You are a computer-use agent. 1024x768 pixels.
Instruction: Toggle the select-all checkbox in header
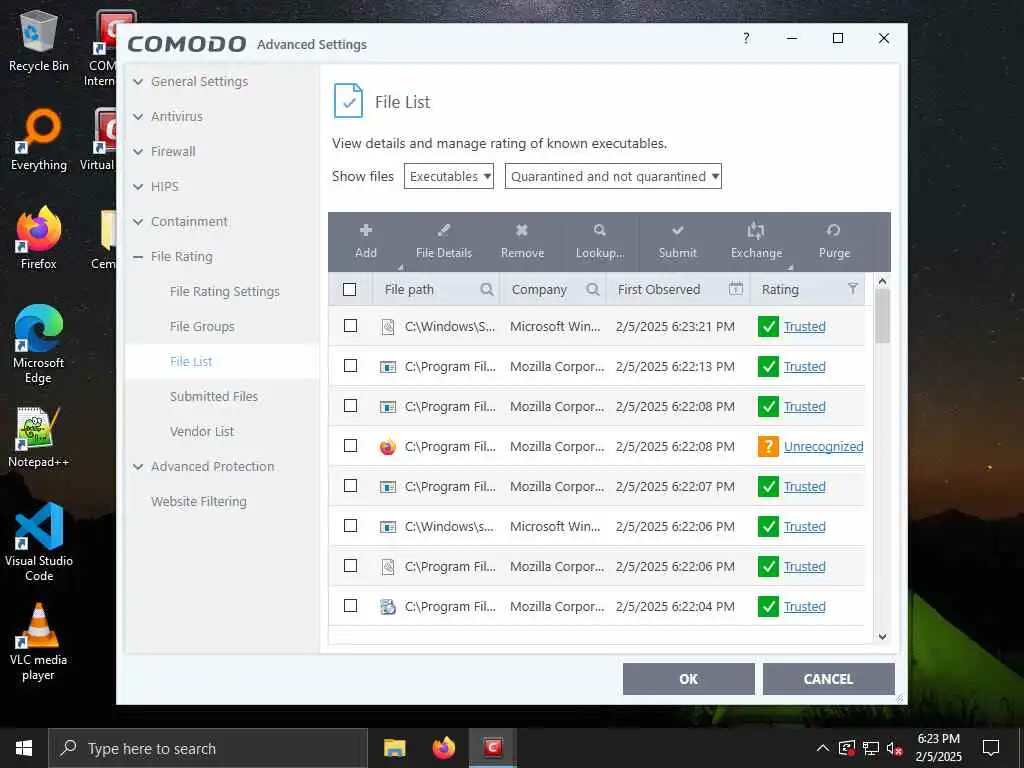click(349, 289)
